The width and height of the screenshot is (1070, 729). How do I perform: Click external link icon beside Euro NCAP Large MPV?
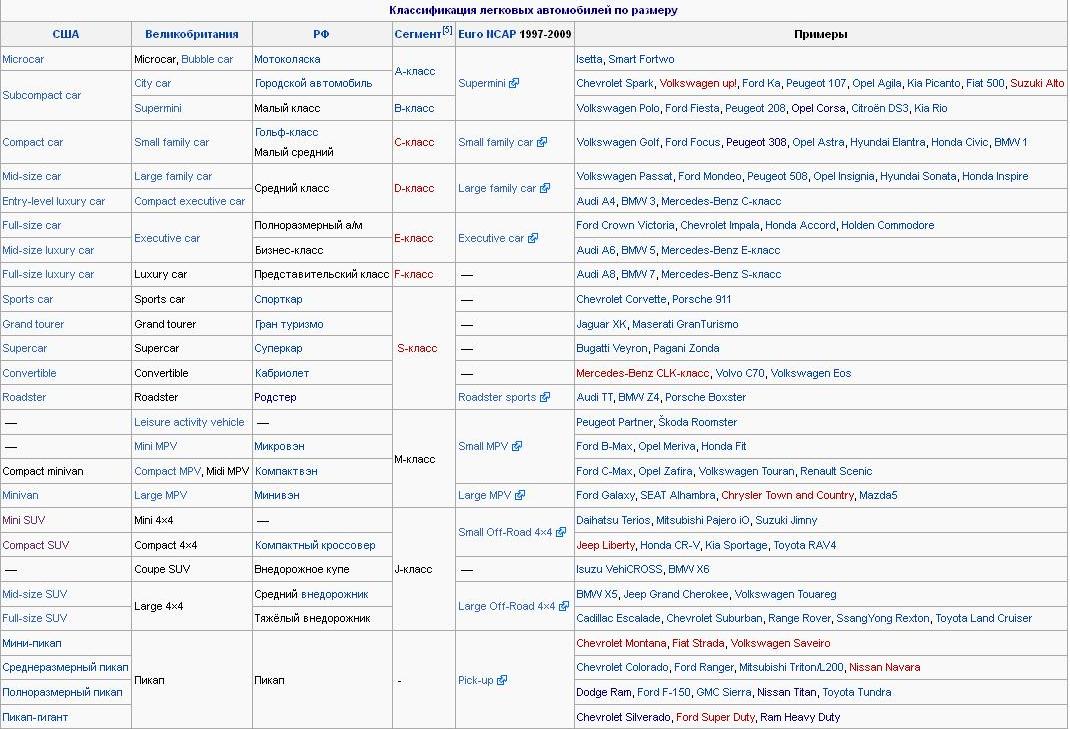(520, 496)
